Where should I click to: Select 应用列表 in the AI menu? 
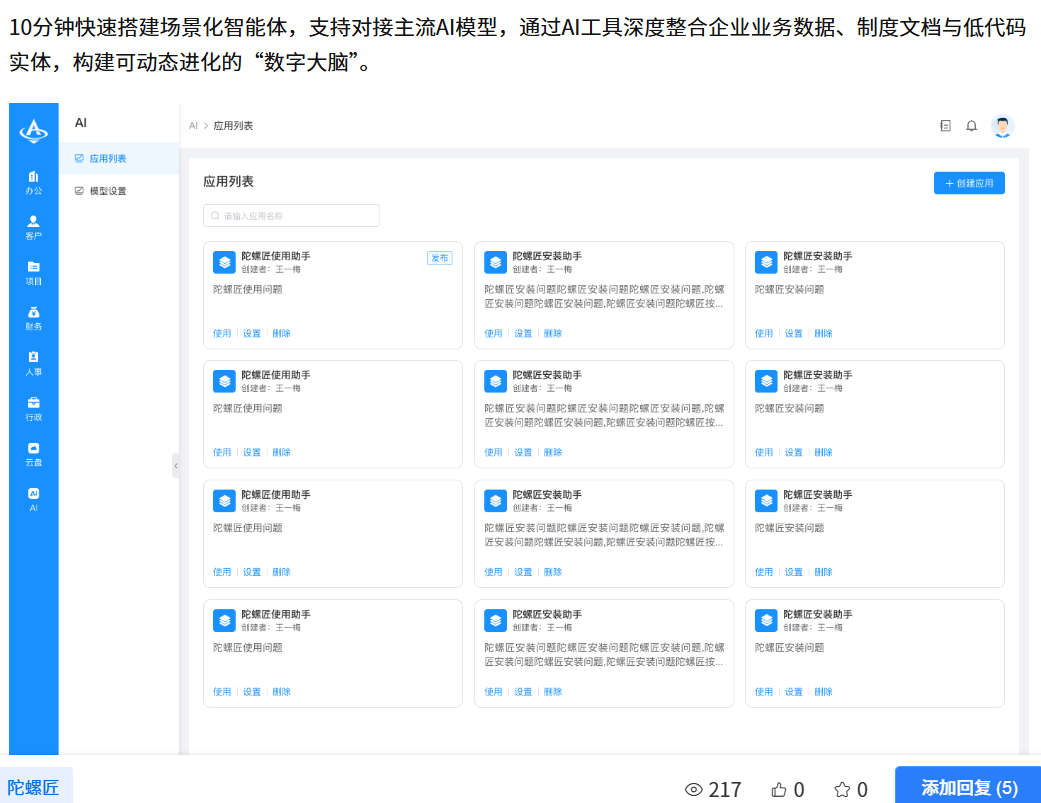(x=120, y=158)
